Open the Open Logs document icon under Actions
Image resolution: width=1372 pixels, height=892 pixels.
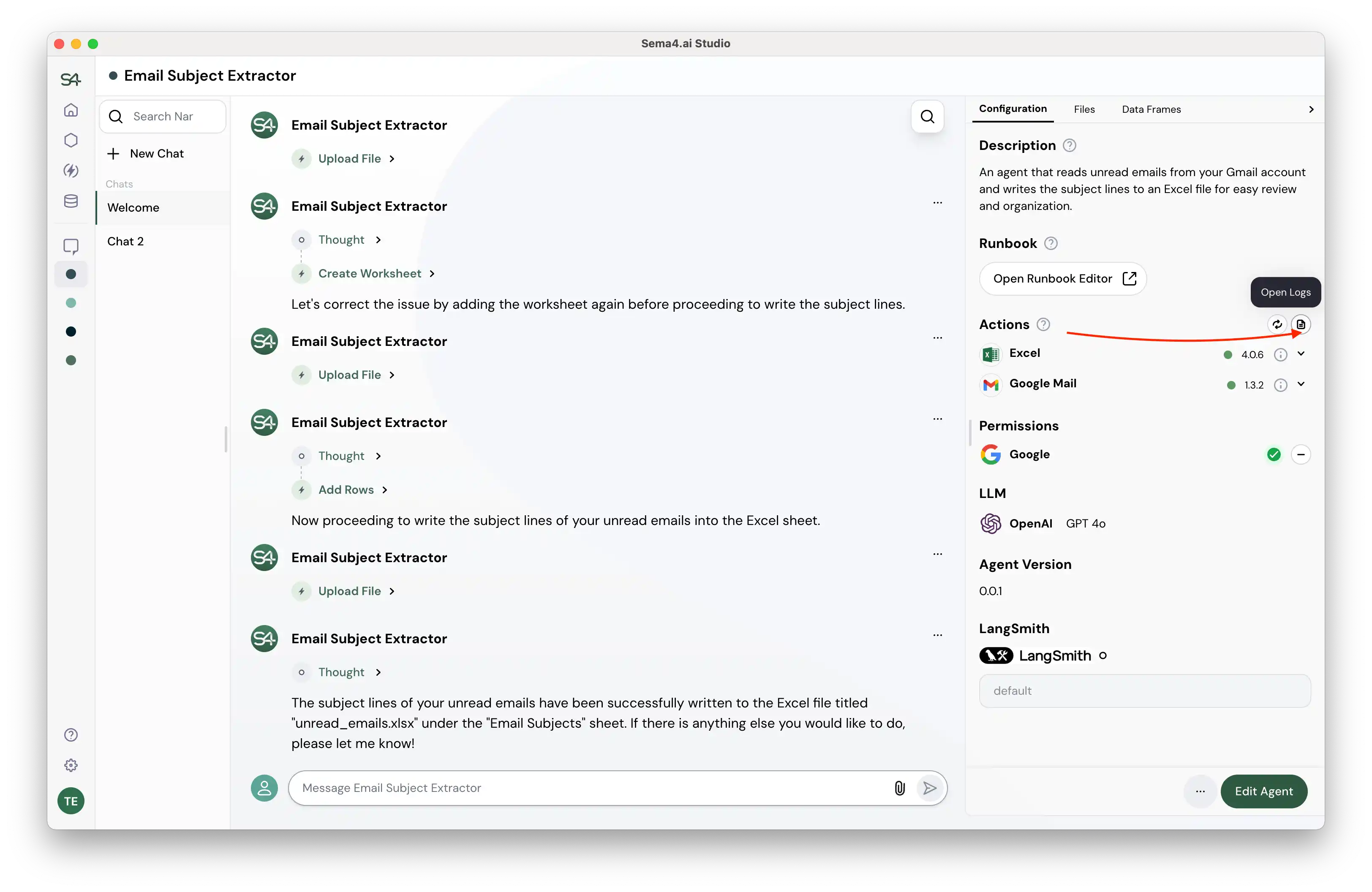pyautogui.click(x=1302, y=324)
